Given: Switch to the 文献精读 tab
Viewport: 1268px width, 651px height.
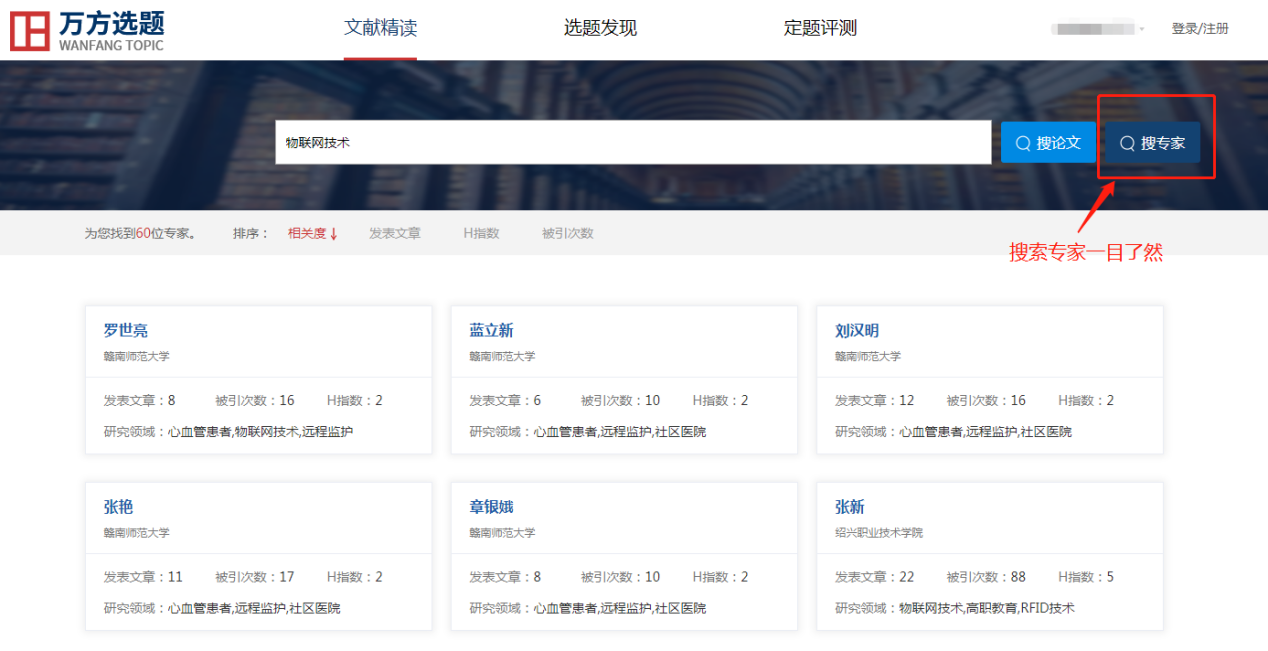Looking at the screenshot, I should pyautogui.click(x=380, y=28).
